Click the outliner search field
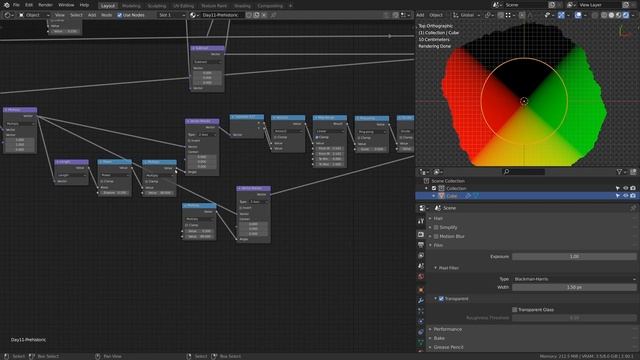640x360 pixels. [524, 172]
